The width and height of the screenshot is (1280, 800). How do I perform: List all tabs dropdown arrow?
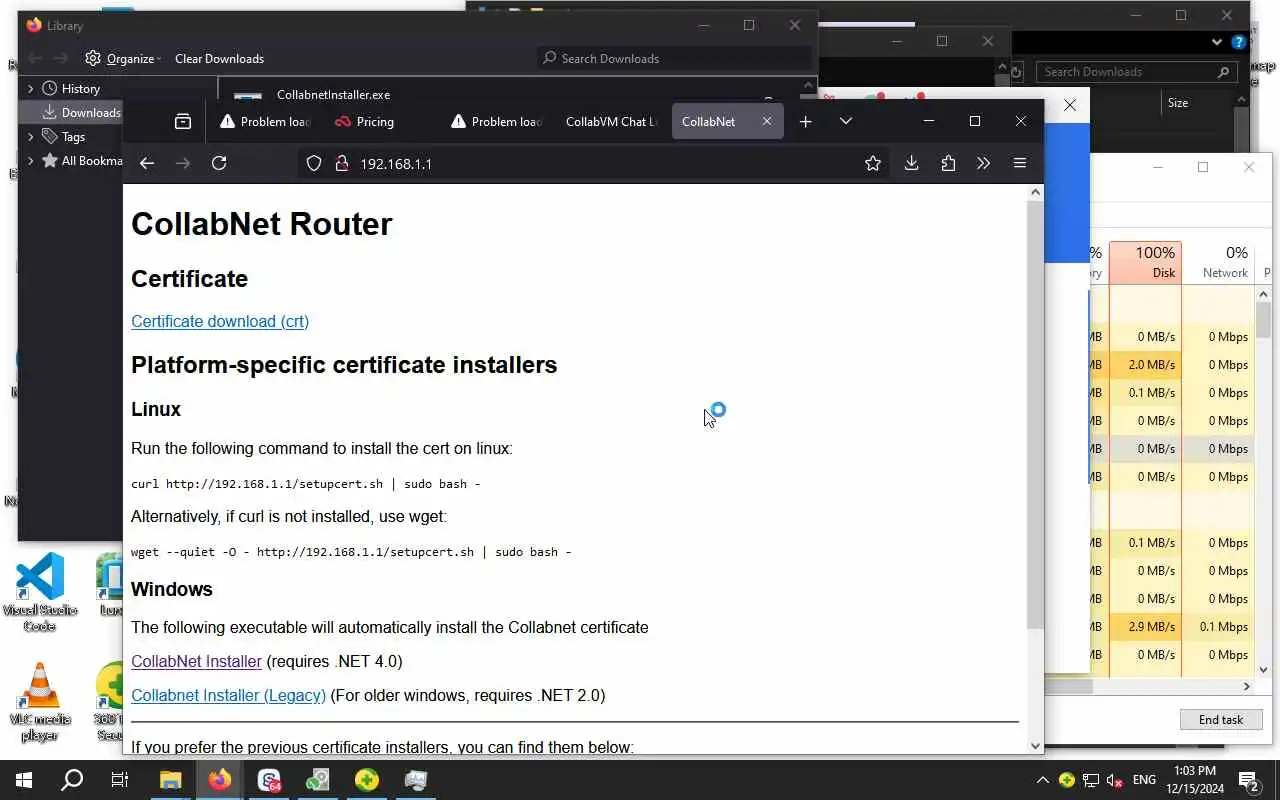[x=846, y=121]
